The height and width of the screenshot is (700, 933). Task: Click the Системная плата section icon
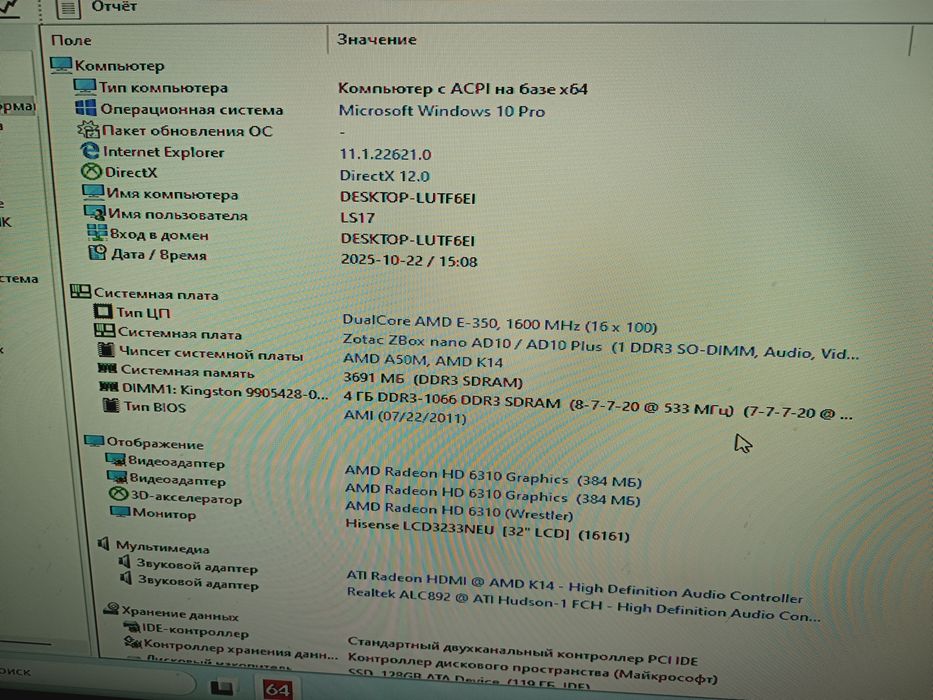coord(80,292)
